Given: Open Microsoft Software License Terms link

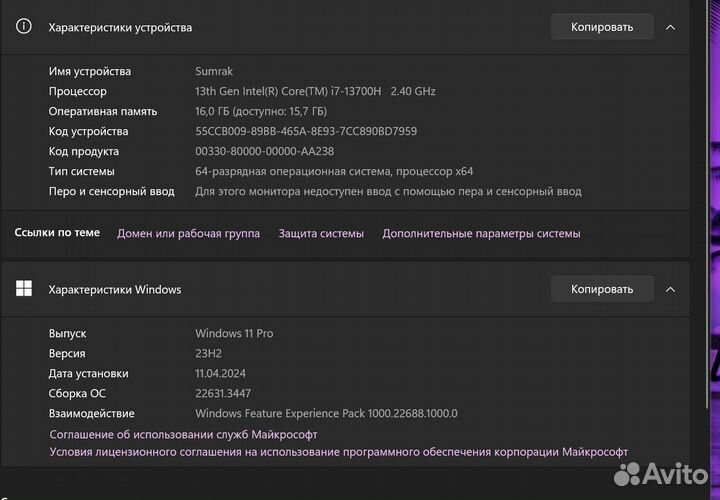Looking at the screenshot, I should point(338,452).
